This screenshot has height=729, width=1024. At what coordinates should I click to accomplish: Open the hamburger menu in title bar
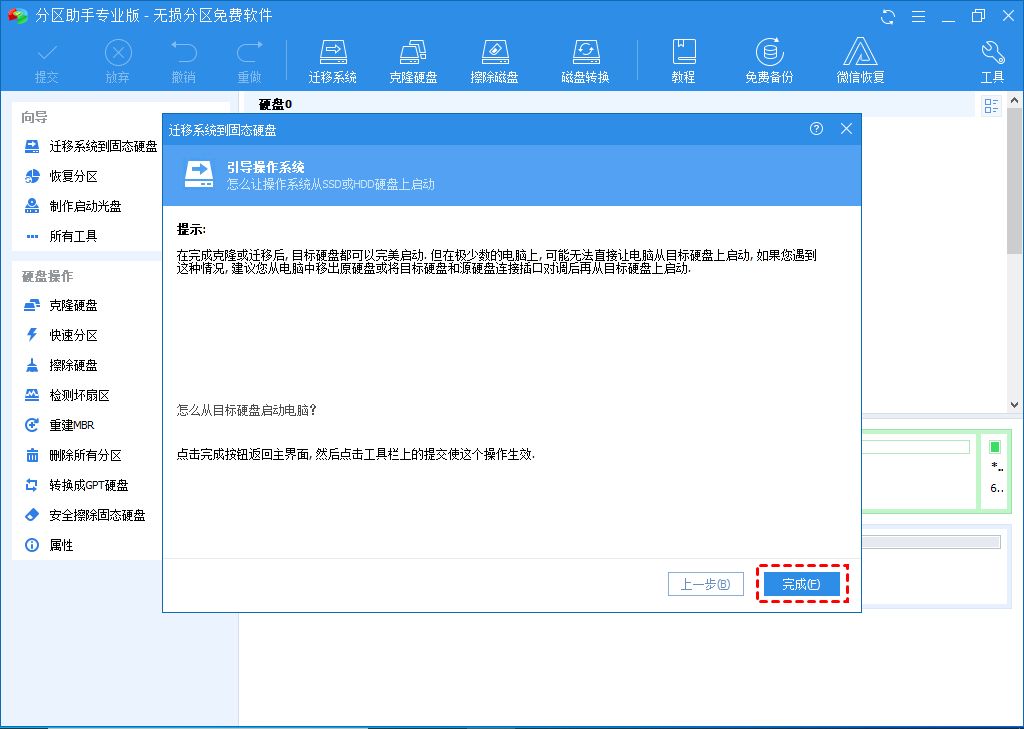[x=918, y=16]
